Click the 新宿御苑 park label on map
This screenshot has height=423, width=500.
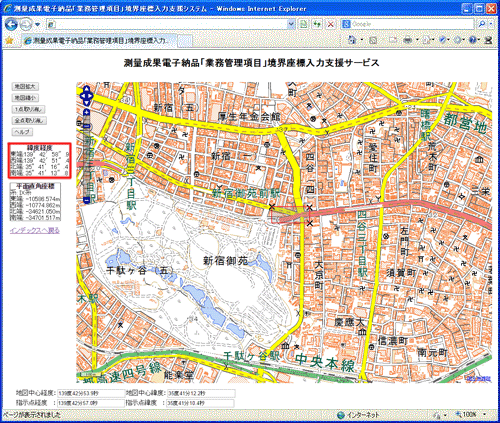(x=226, y=260)
